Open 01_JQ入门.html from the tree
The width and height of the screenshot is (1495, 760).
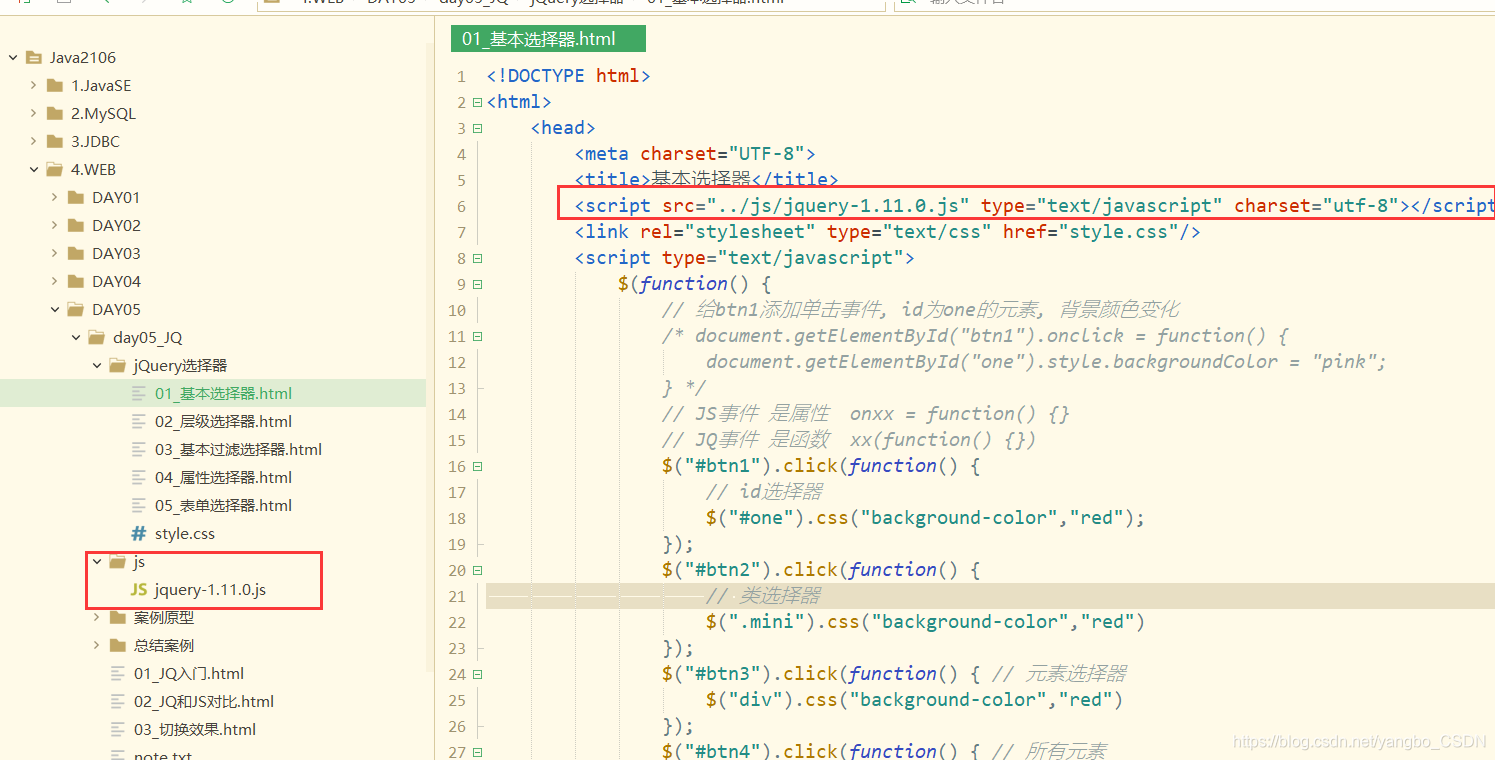click(x=189, y=674)
